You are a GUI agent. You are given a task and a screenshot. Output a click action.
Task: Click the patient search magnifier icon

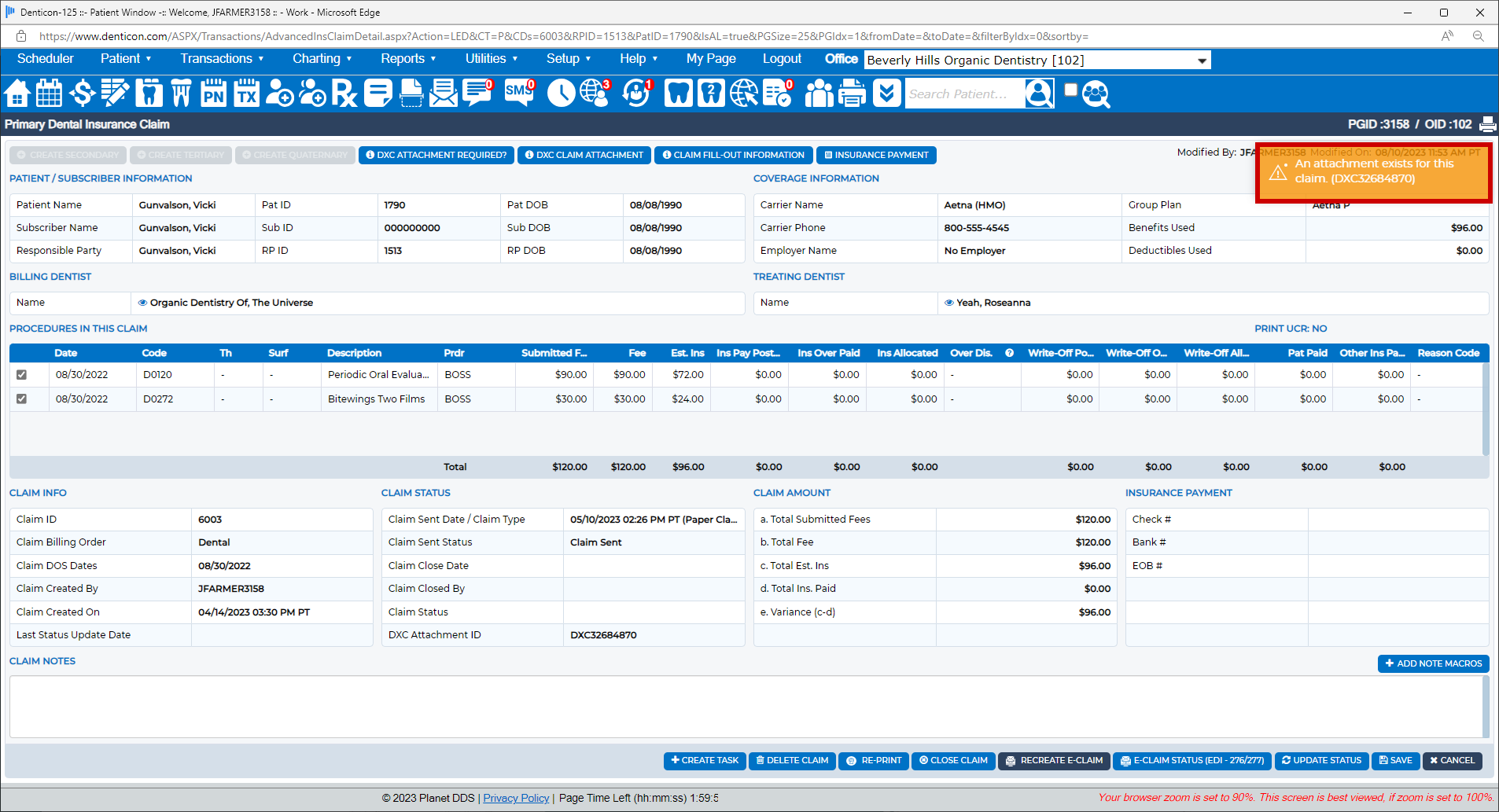[1040, 94]
